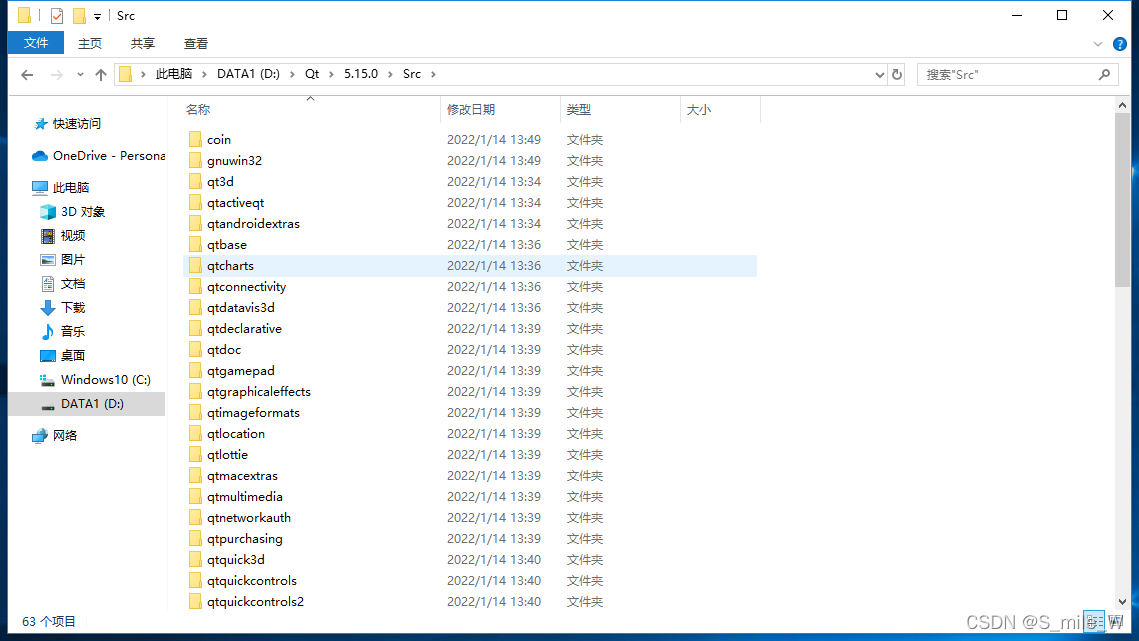Click Qt in the address path

click(x=312, y=74)
